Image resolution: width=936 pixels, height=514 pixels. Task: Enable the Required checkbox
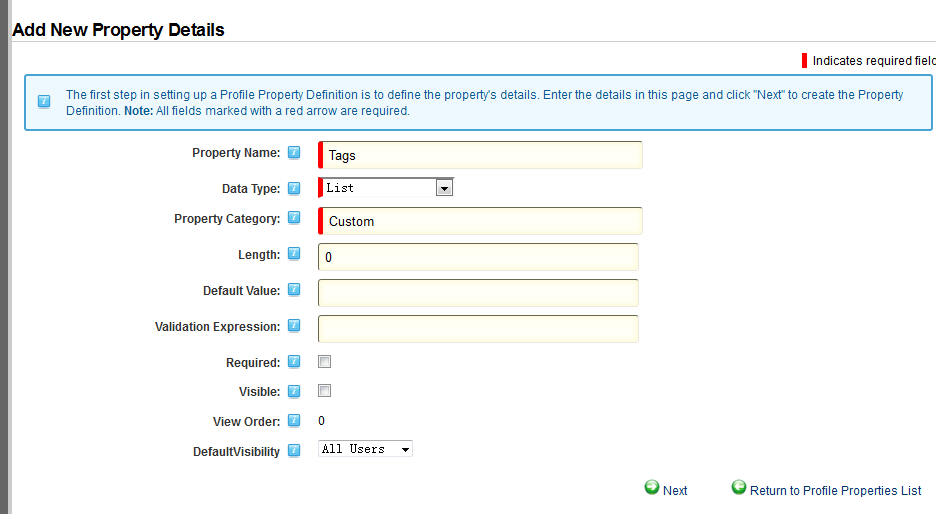(325, 362)
